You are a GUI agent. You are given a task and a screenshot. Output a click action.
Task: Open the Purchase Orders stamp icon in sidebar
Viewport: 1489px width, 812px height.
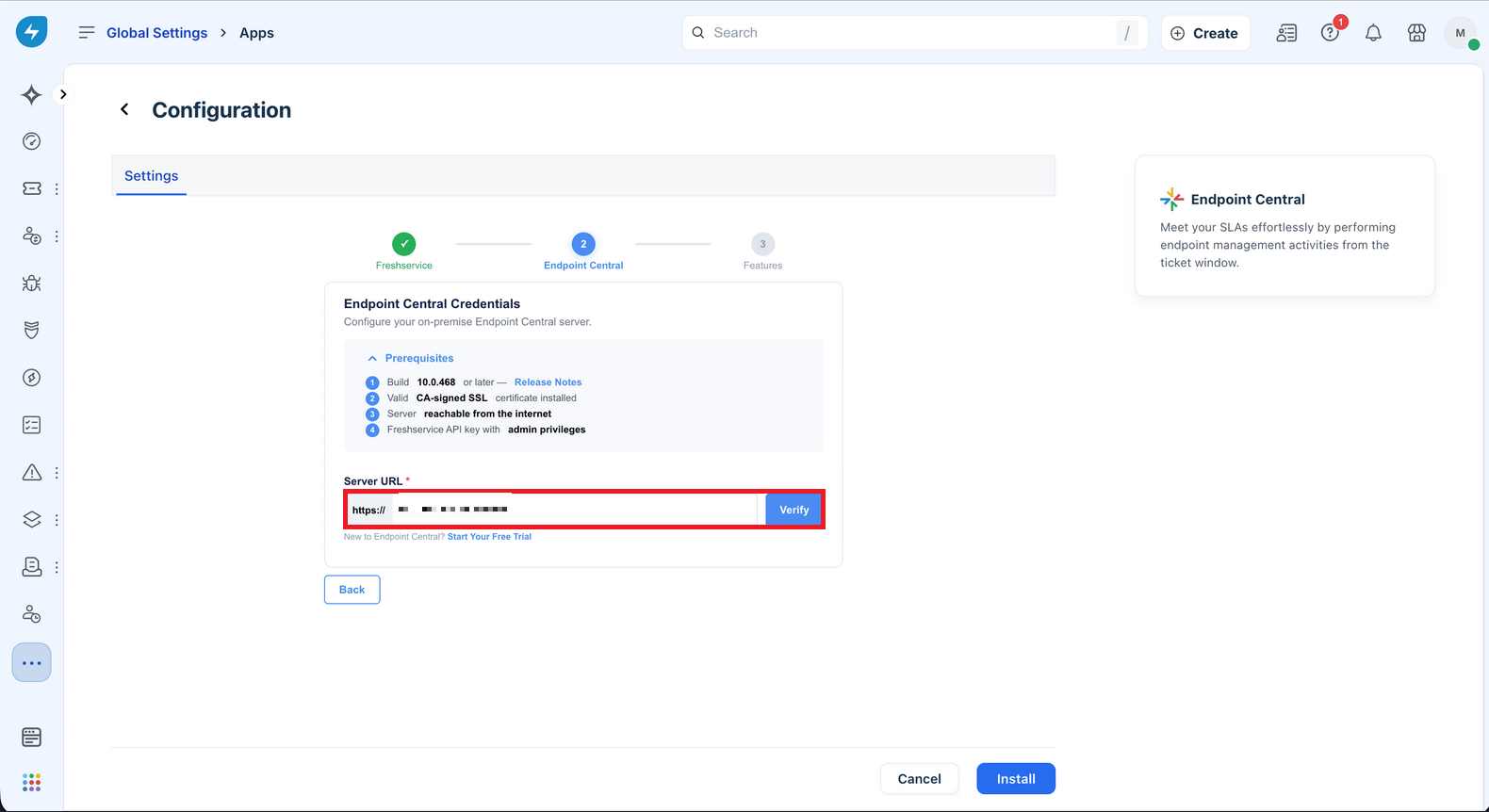[31, 566]
